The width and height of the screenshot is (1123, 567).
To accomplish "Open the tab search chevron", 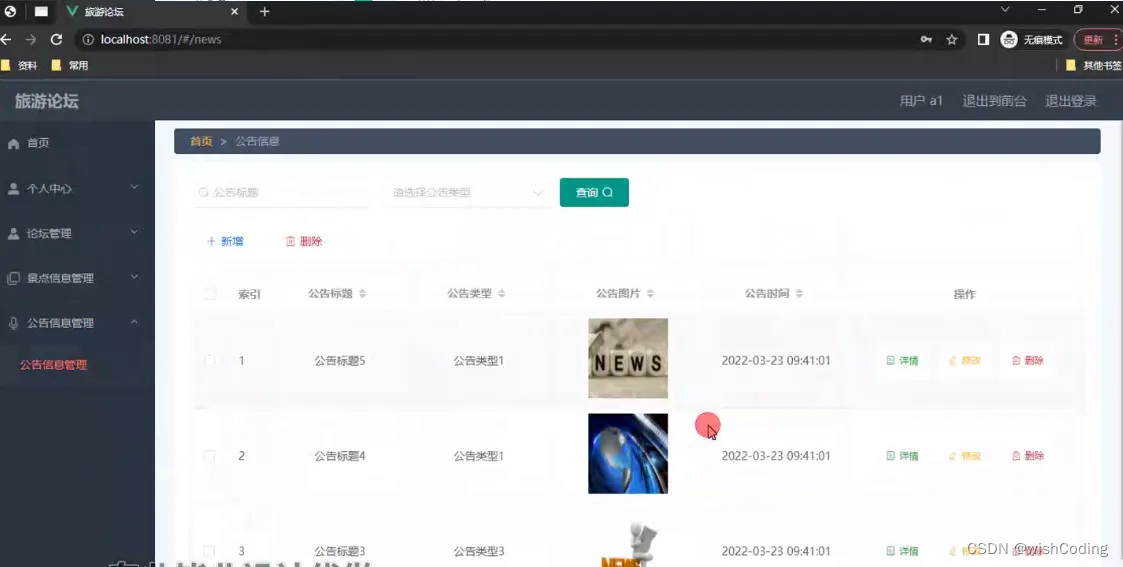I will [1005, 9].
